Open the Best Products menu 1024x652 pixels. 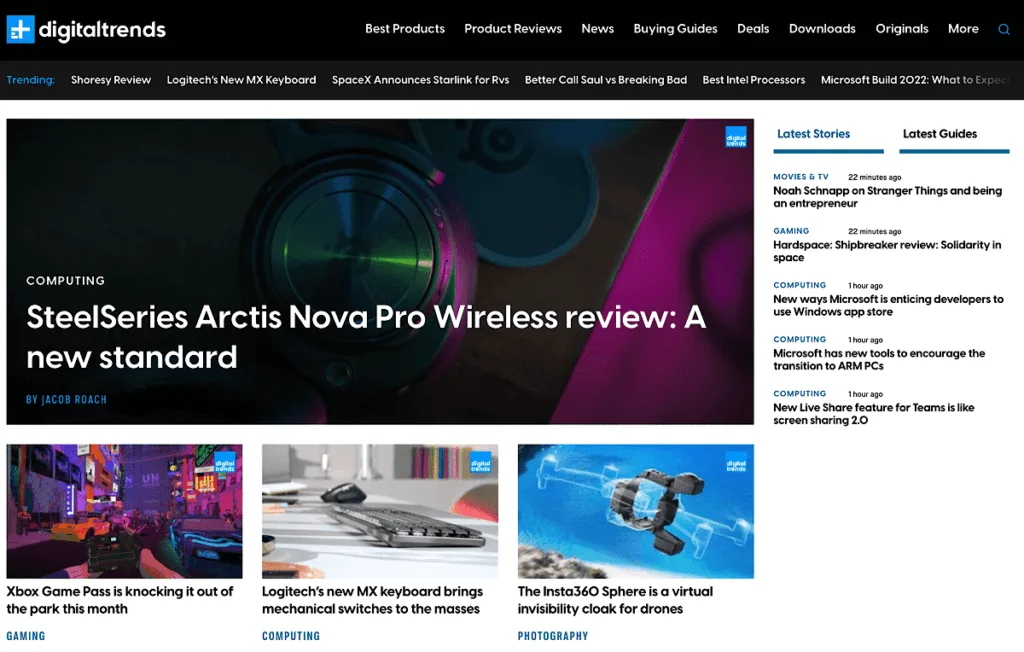pos(405,29)
